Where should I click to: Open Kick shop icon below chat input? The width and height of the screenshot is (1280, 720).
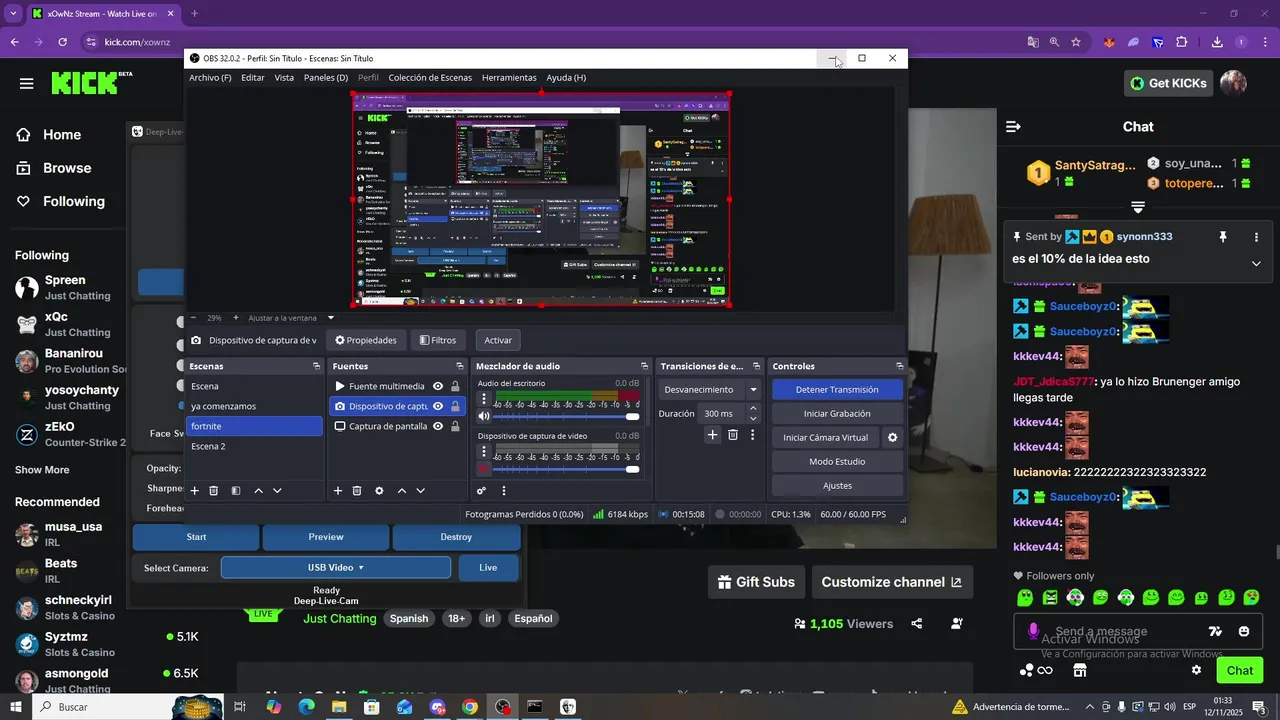1080,670
